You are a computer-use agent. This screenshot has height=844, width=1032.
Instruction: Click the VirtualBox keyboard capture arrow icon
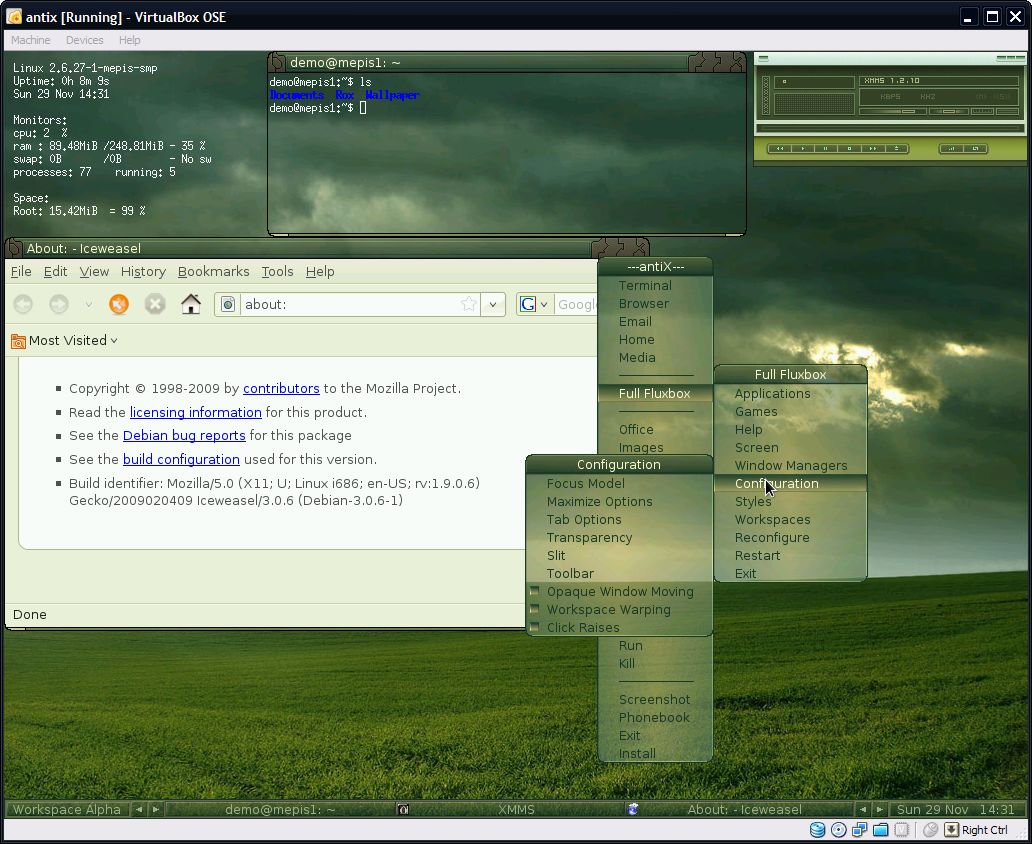952,830
